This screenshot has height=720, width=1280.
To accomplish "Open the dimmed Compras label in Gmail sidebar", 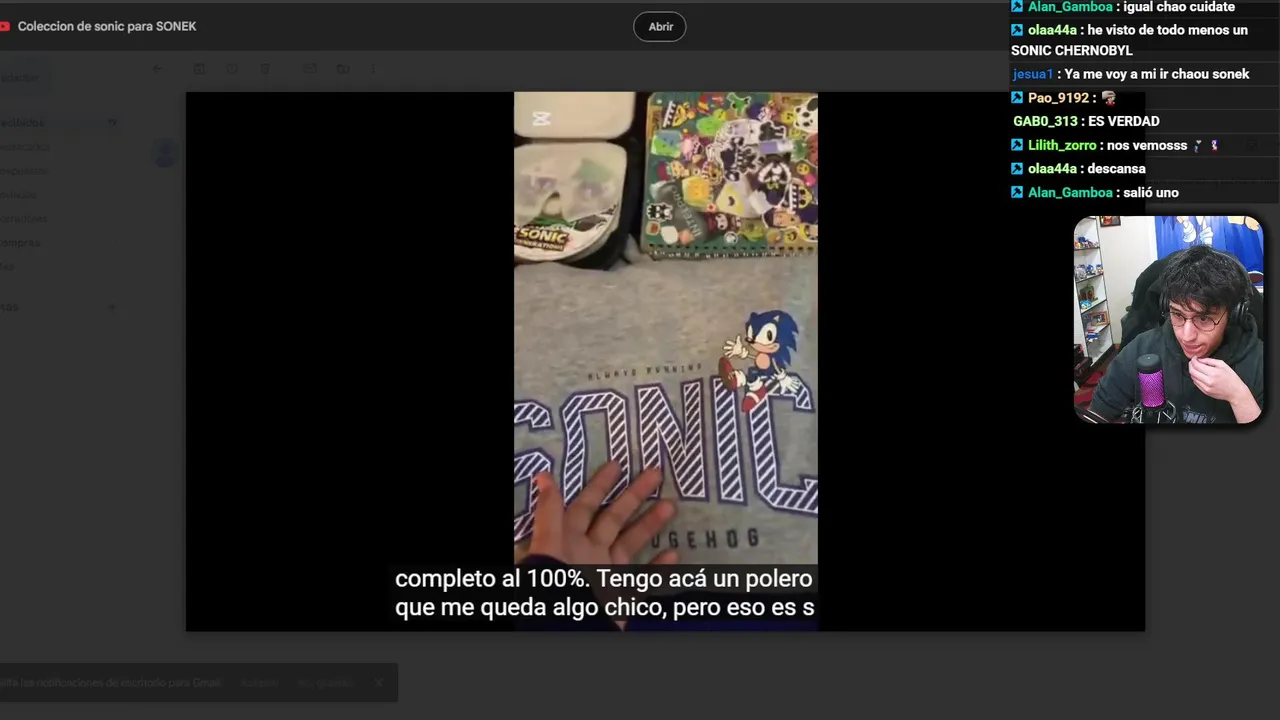I will click(x=20, y=243).
